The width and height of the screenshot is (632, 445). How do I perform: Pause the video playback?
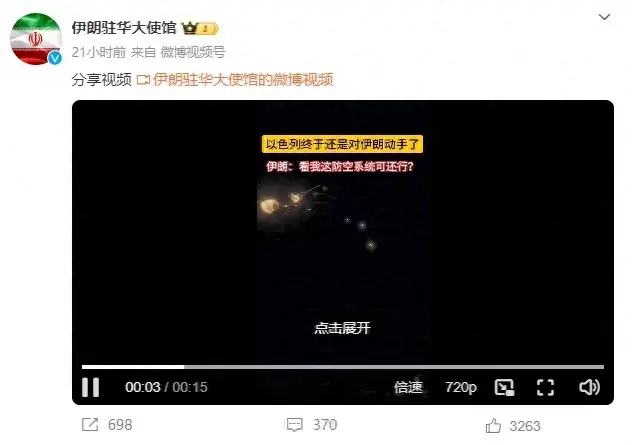tap(90, 387)
